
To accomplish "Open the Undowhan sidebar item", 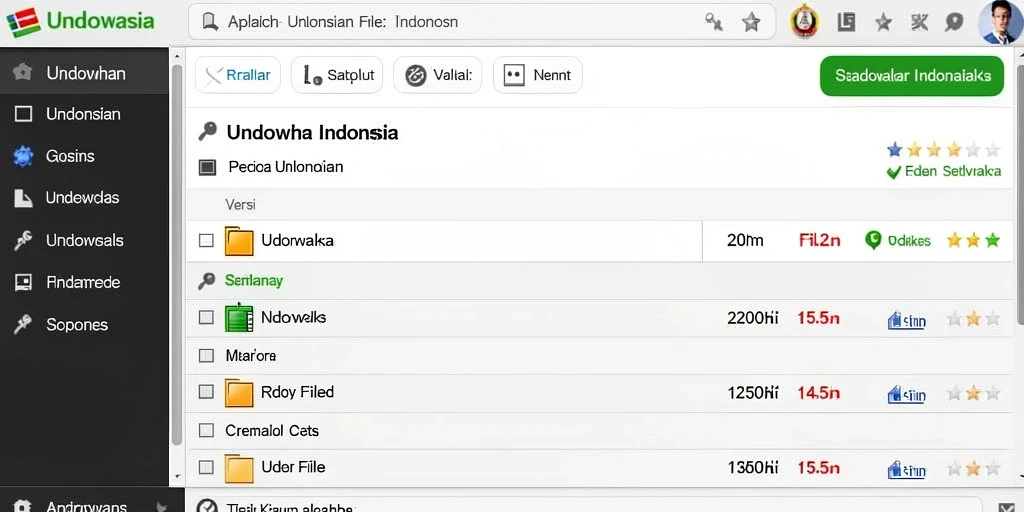I will pyautogui.click(x=85, y=72).
